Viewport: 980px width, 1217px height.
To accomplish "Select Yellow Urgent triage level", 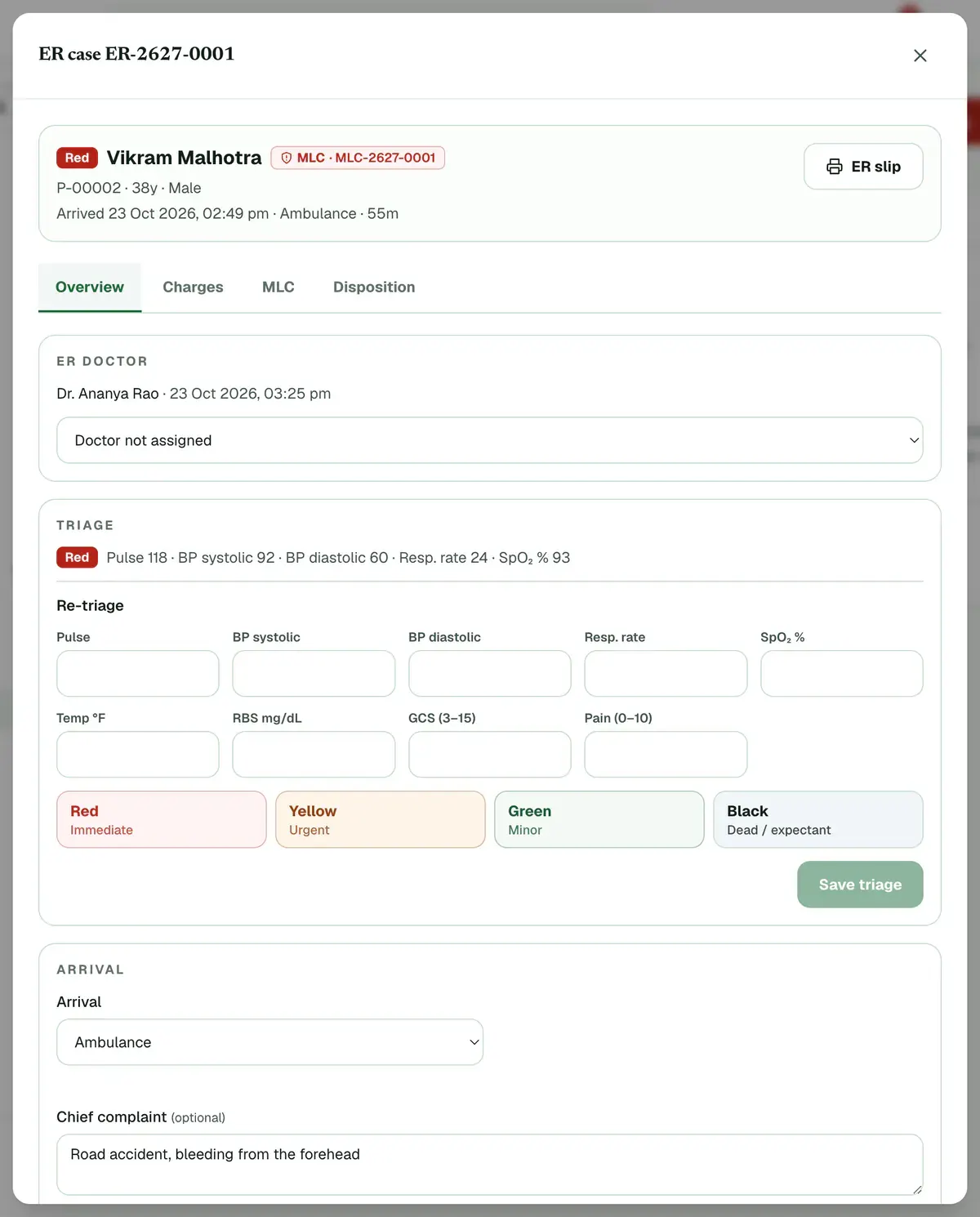I will [381, 819].
